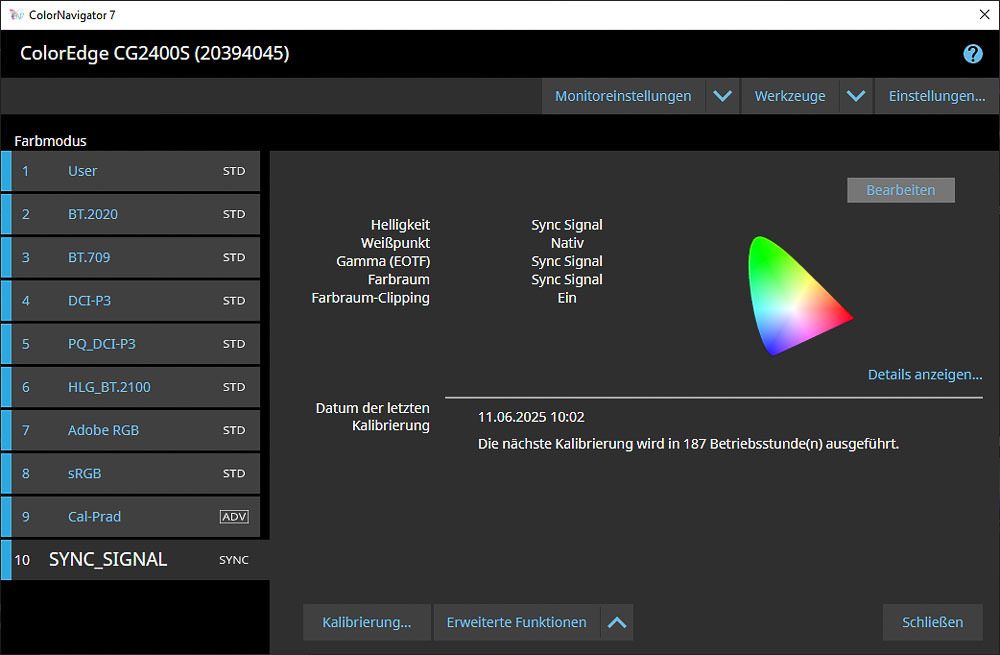Click the Farbraum-Clipping value Ein
Viewport: 1000px width, 655px height.
pos(566,298)
